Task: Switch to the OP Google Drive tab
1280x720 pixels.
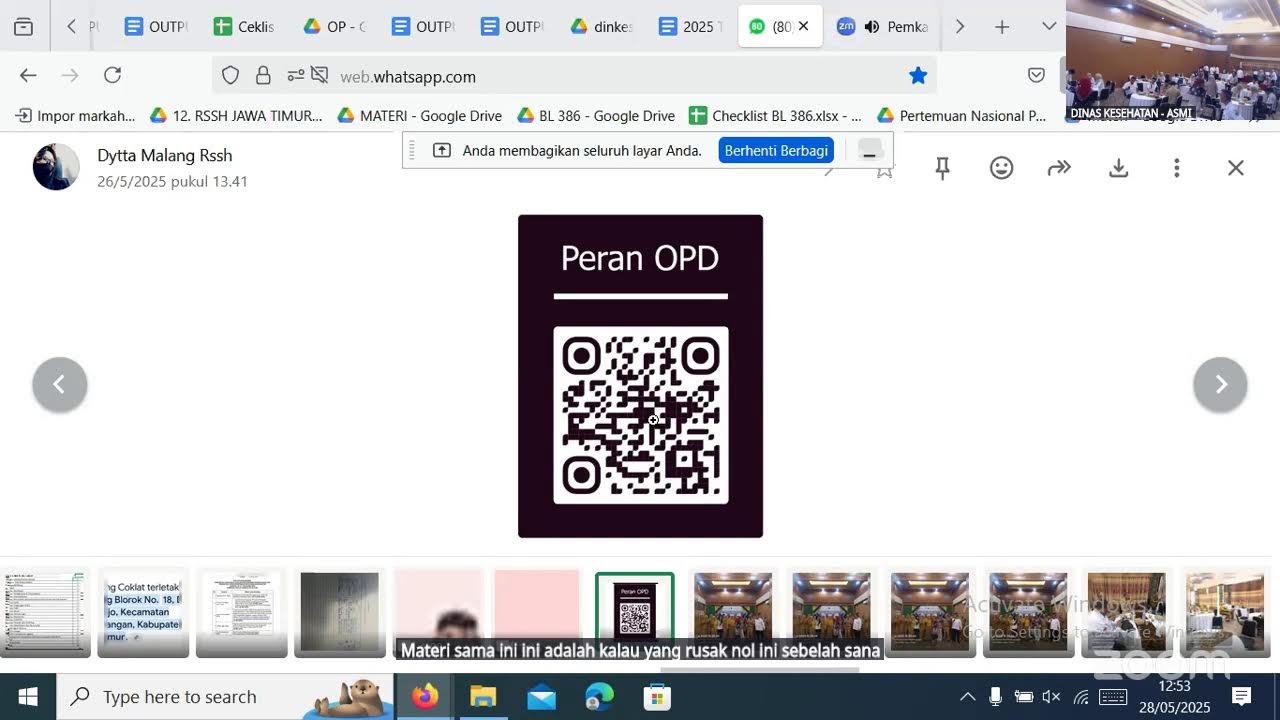Action: (333, 27)
